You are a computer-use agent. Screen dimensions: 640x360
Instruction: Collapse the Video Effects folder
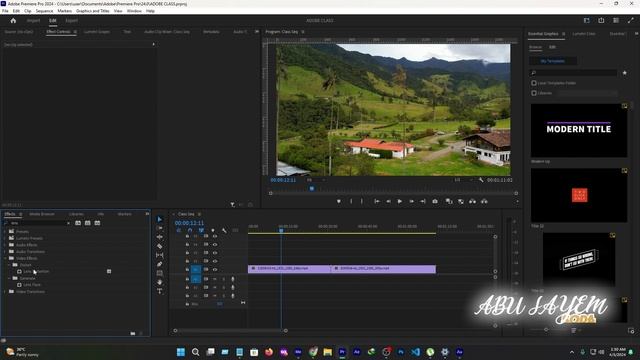5,258
